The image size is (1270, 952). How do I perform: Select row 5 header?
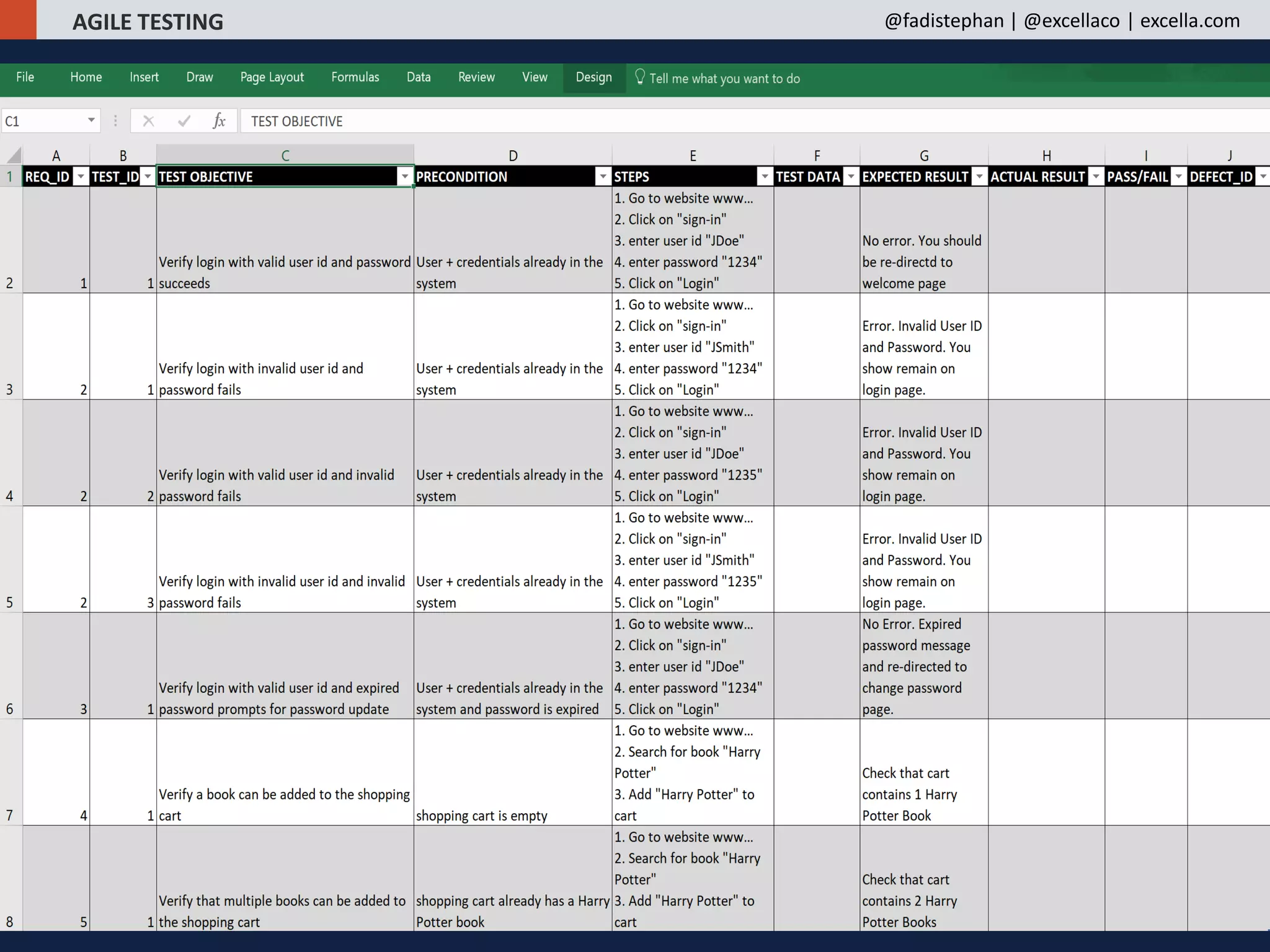point(10,602)
